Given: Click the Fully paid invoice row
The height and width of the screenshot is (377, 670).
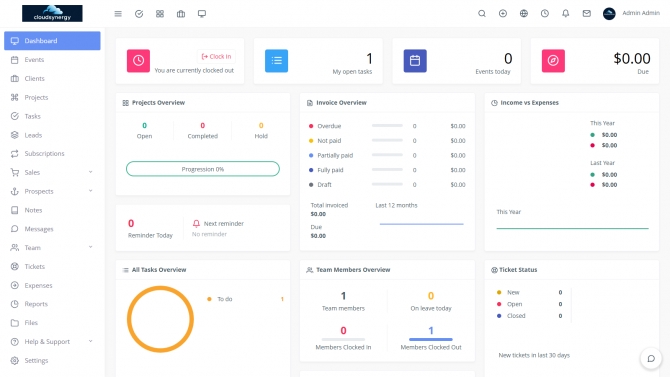Looking at the screenshot, I should (387, 170).
